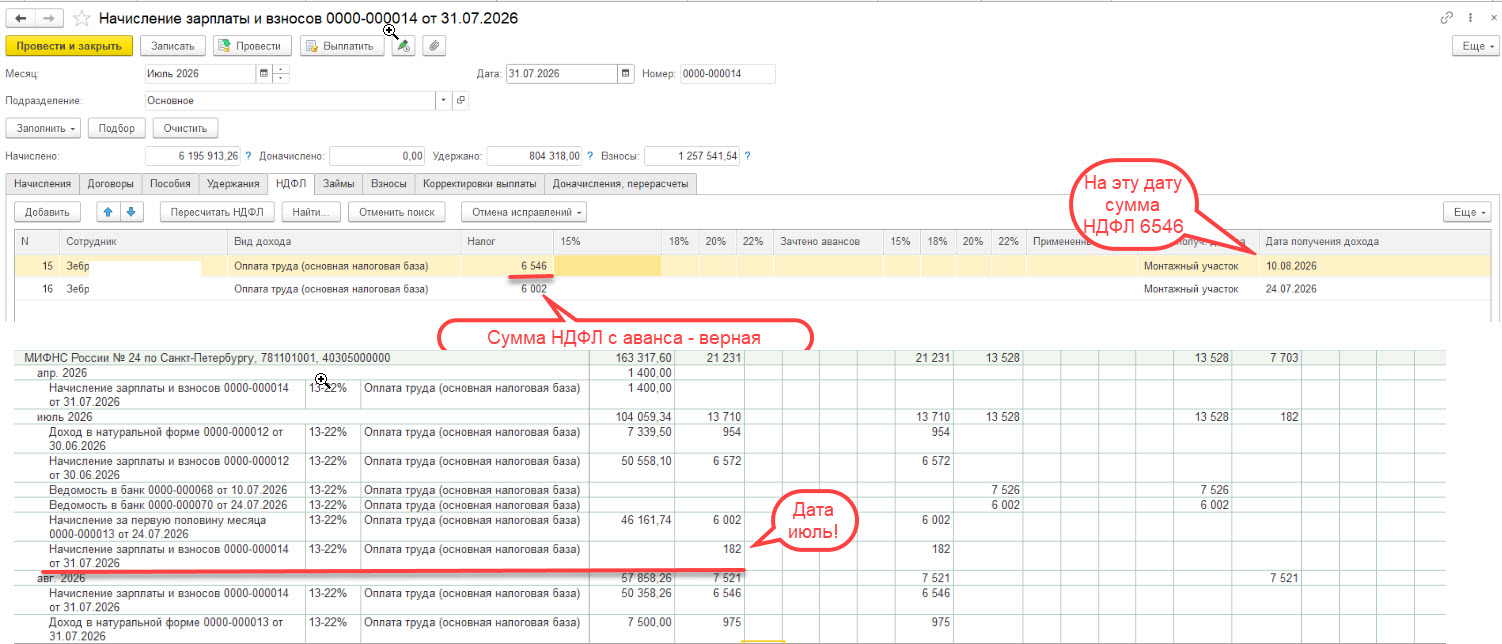Viewport: 1502px width, 644px height.
Task: Click the МИФНС России № 24 report header
Action: point(206,357)
